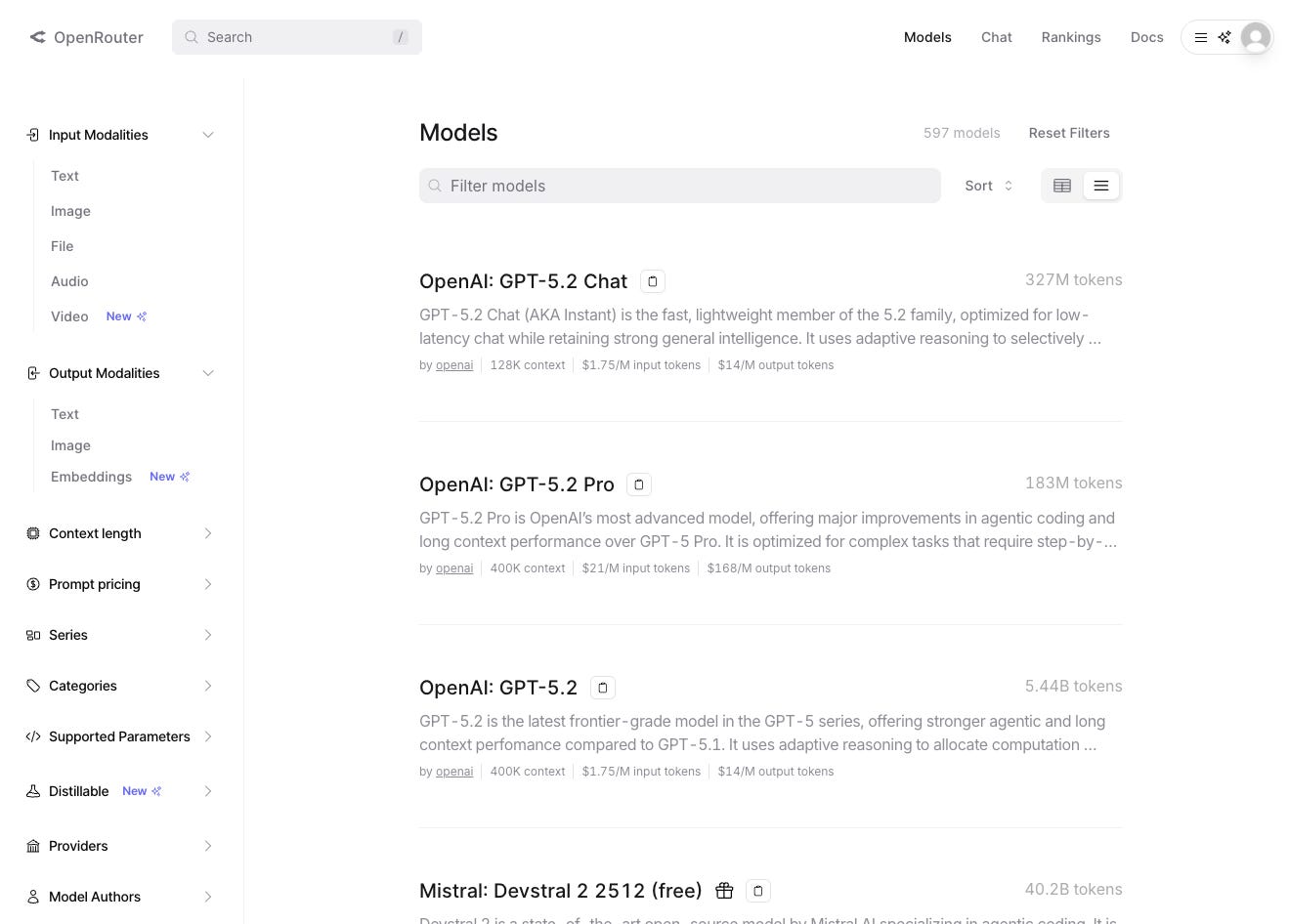Image resolution: width=1289 pixels, height=924 pixels.
Task: Click the 5.44B tokens value
Action: 1073,686
